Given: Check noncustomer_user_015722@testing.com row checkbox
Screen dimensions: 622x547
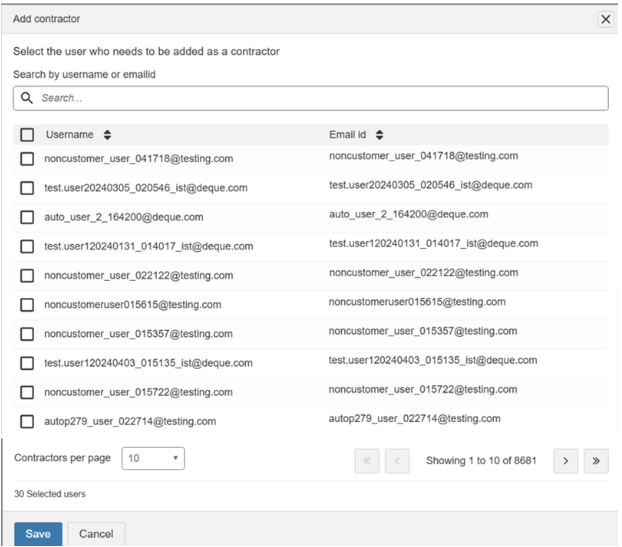Looking at the screenshot, I should coord(27,392).
